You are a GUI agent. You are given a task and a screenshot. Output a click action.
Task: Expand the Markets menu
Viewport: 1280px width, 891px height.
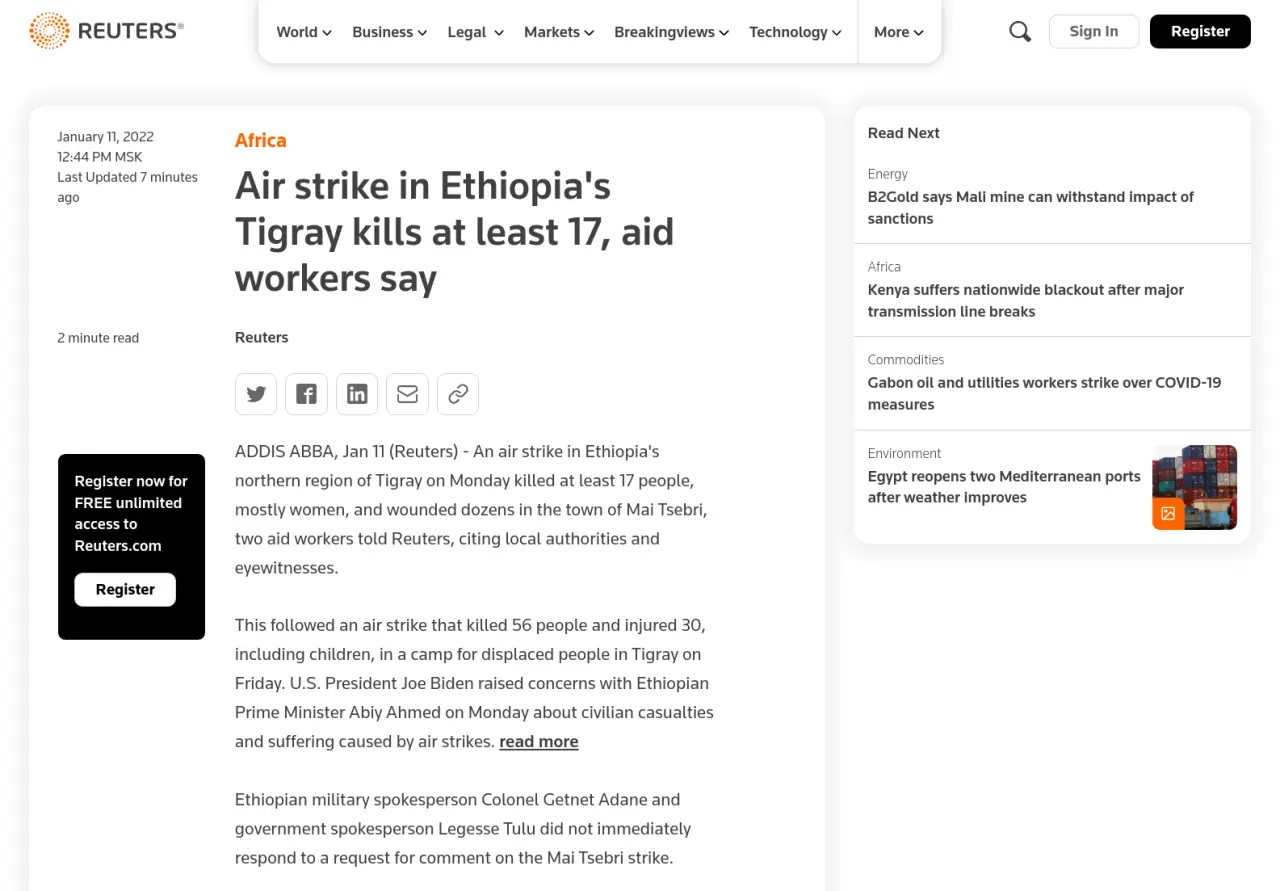(559, 32)
